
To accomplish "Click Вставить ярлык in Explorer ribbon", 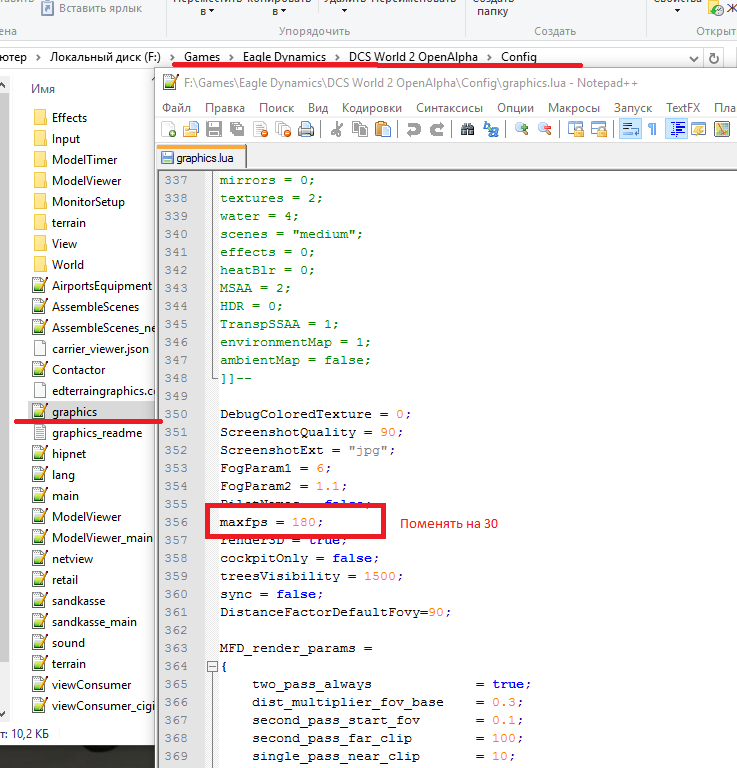I will click(x=93, y=8).
